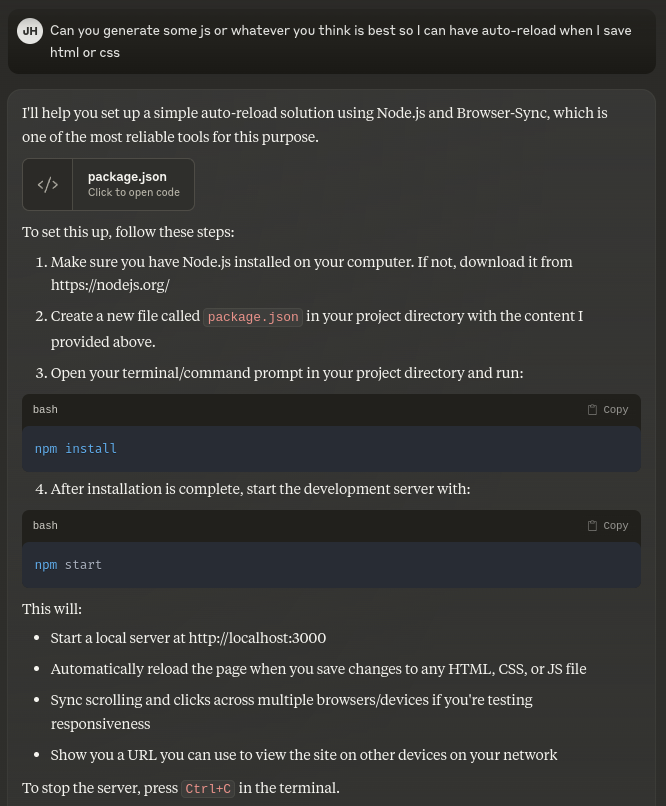Click step 1 'Make sure you have Node.js' text
Viewport: 666px width, 806px height.
click(x=311, y=273)
